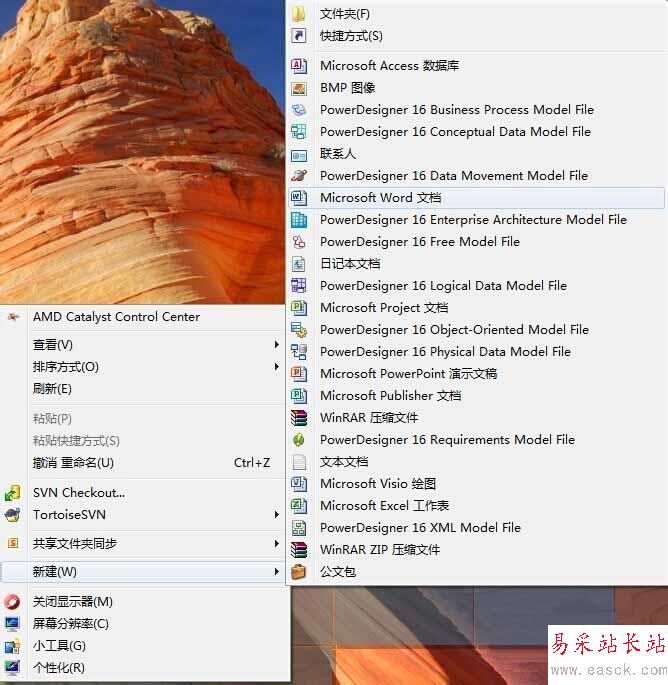Choose 刷新(E) to refresh desktop

point(143,389)
